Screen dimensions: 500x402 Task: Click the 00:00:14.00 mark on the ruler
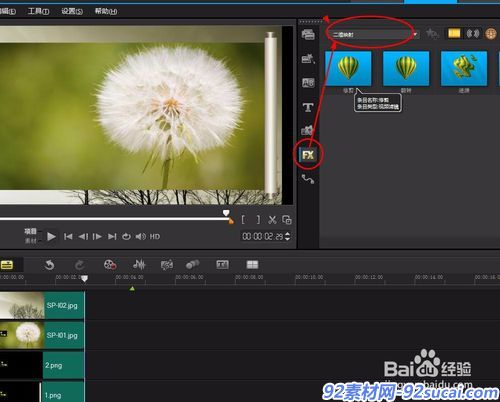[429, 277]
